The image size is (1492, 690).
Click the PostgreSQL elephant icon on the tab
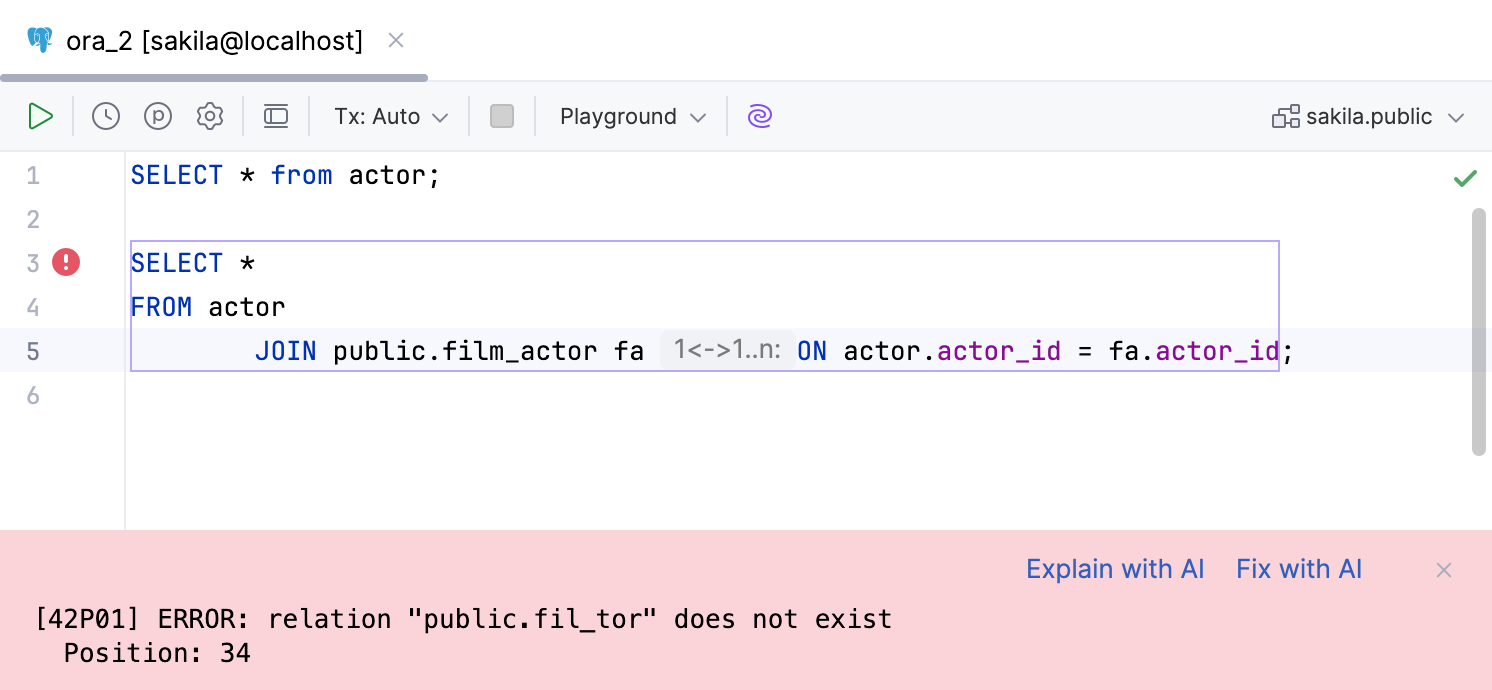click(39, 40)
